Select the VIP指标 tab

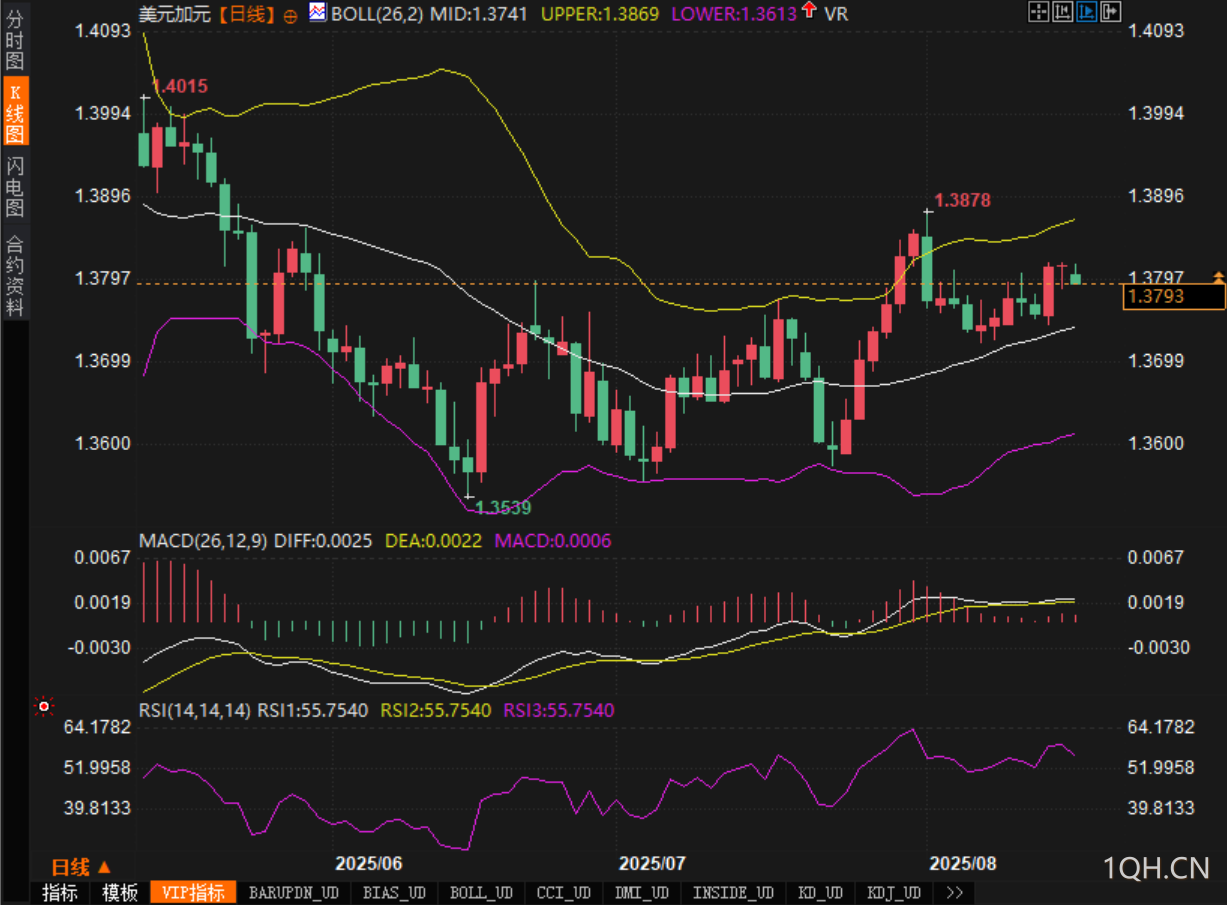(x=193, y=893)
